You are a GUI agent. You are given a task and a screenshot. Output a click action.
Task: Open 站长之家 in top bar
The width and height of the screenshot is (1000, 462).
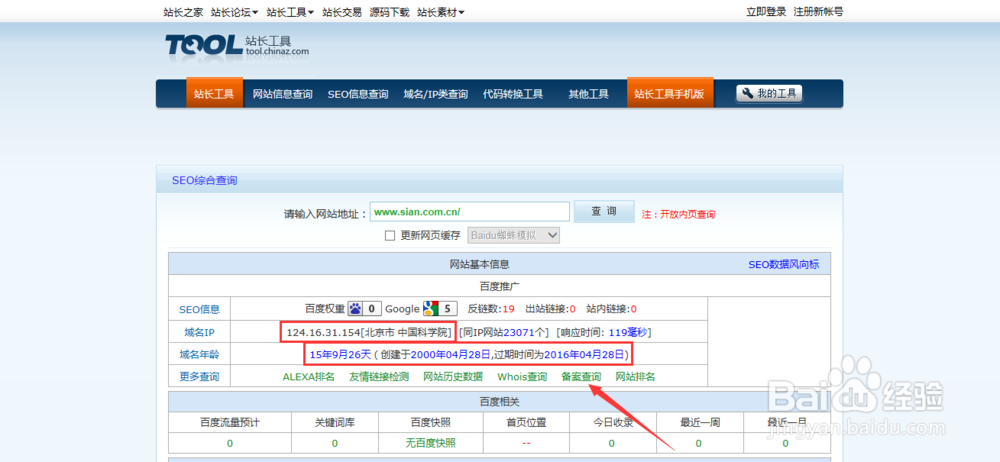point(183,11)
